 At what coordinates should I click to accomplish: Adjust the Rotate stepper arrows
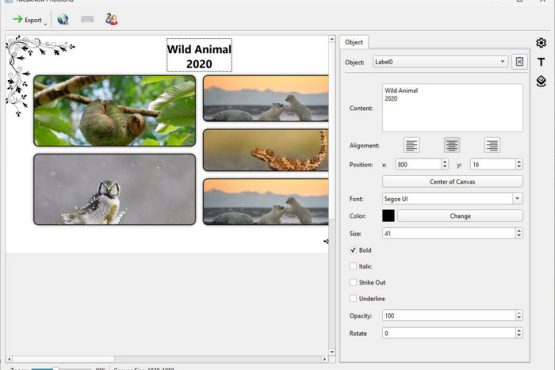click(519, 333)
